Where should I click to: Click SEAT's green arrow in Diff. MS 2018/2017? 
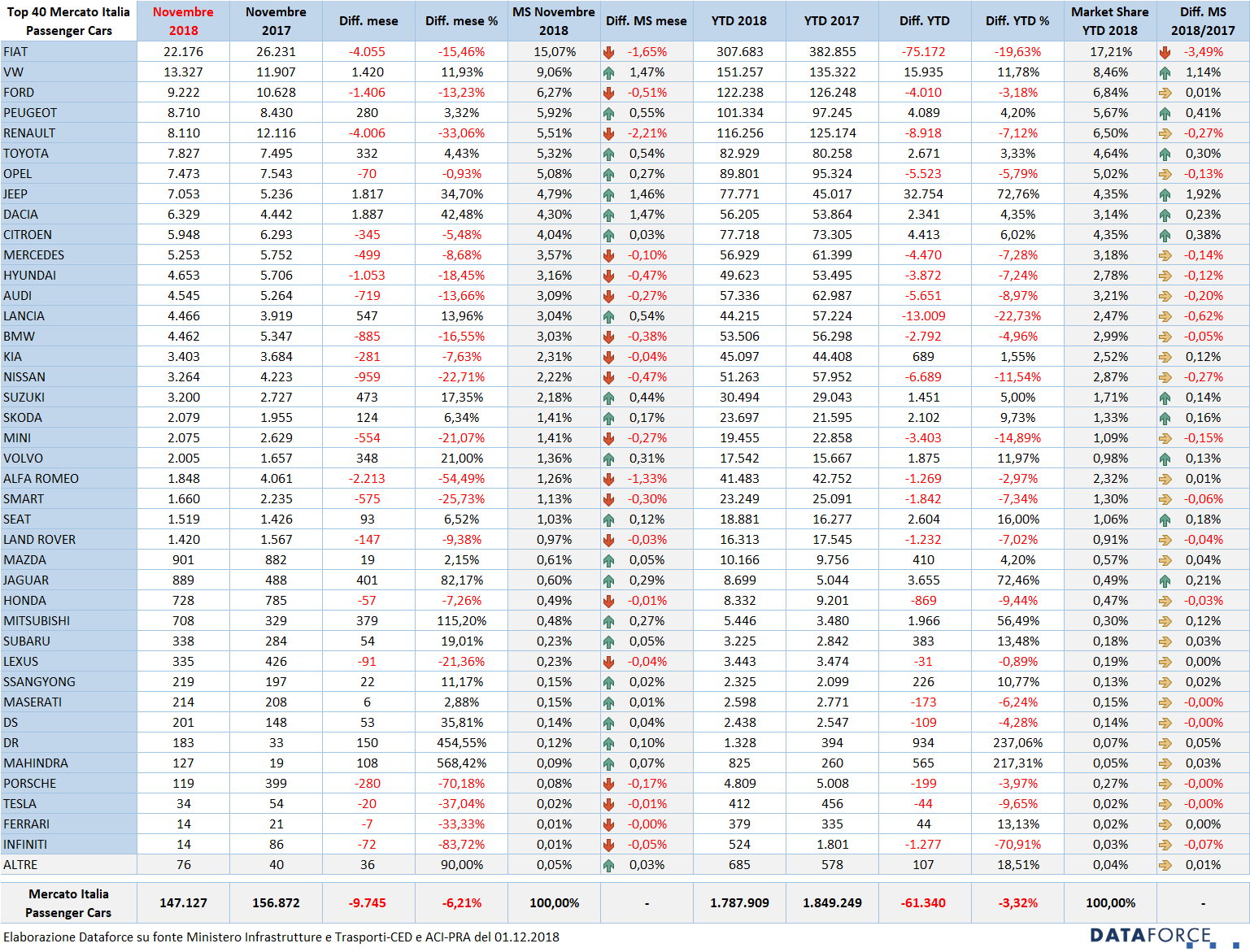[x=1165, y=519]
